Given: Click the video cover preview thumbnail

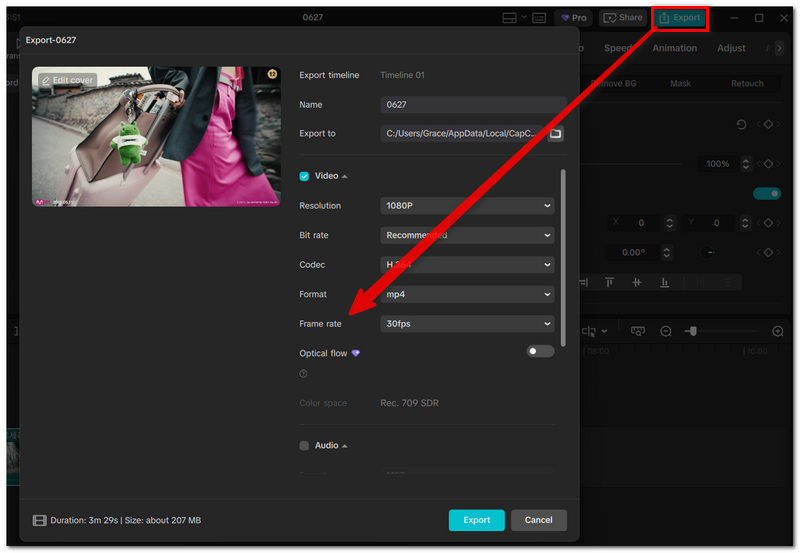Looking at the screenshot, I should pyautogui.click(x=156, y=137).
